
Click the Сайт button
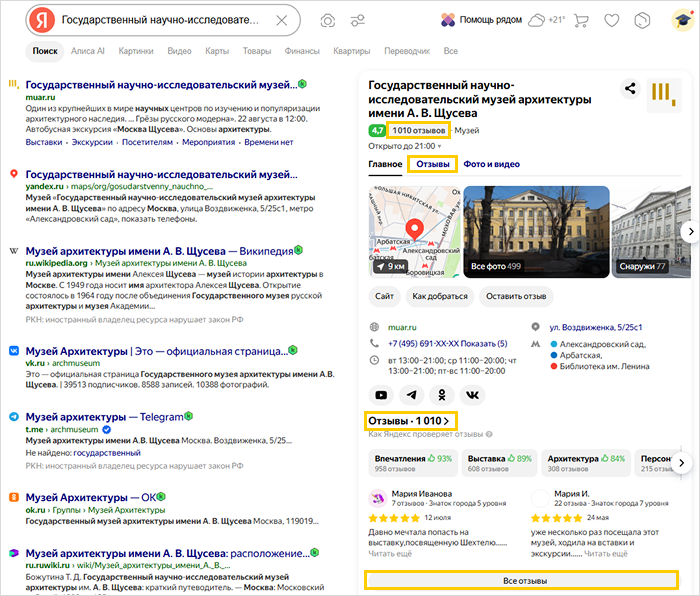click(x=384, y=296)
